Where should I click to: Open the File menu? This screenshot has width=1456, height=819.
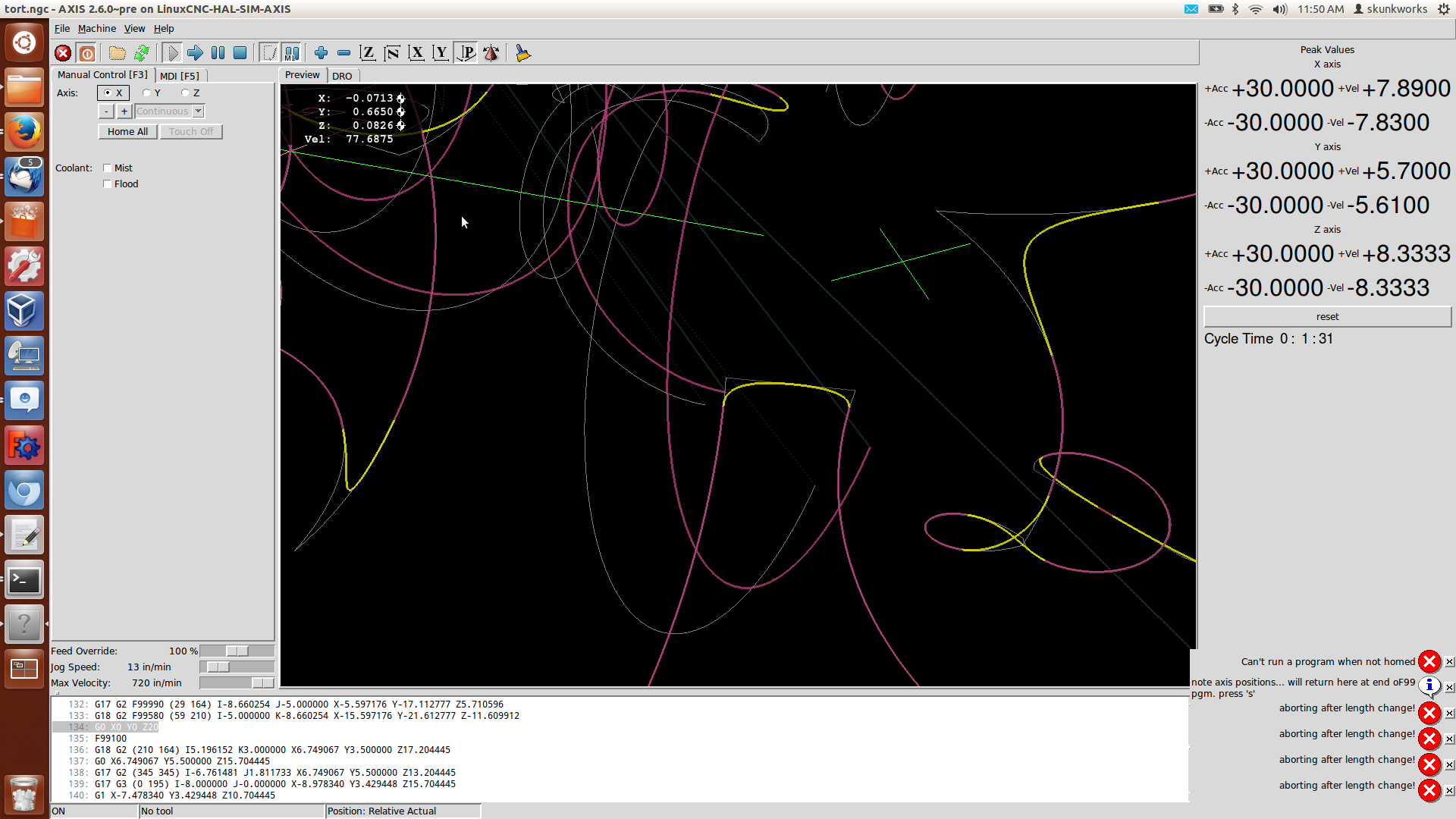(62, 29)
